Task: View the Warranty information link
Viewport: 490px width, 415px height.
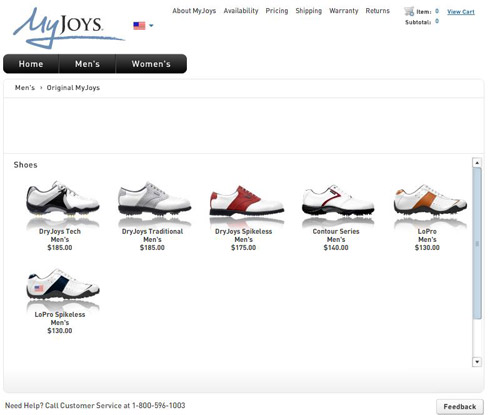Action: [344, 11]
